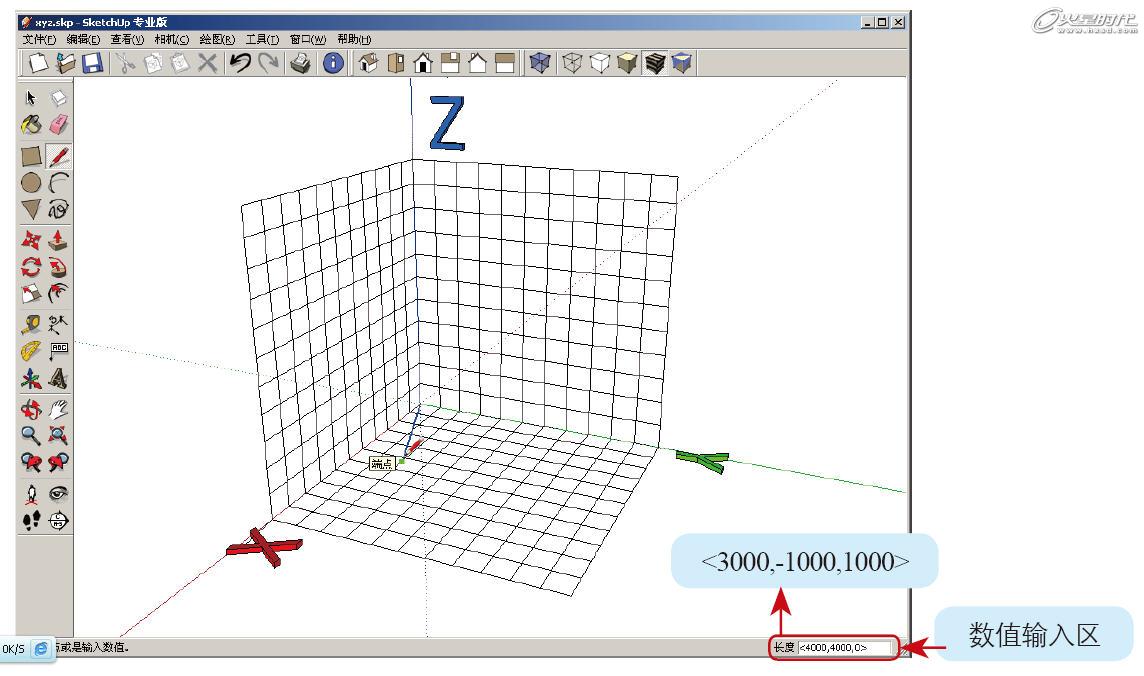Create a new file with New icon
This screenshot has width=1144, height=676.
[x=38, y=63]
